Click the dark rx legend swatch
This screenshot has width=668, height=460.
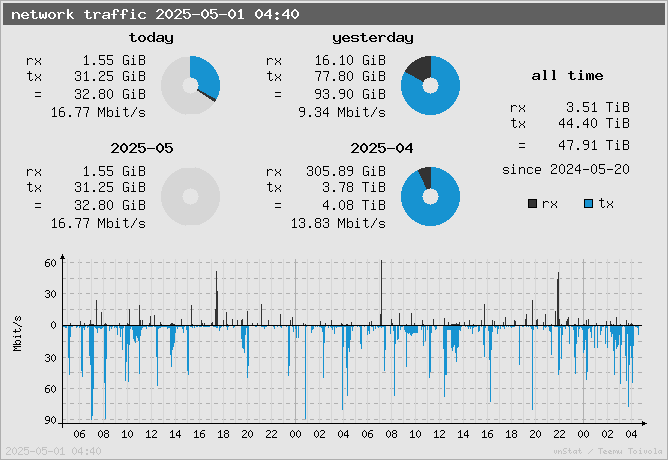tap(532, 204)
